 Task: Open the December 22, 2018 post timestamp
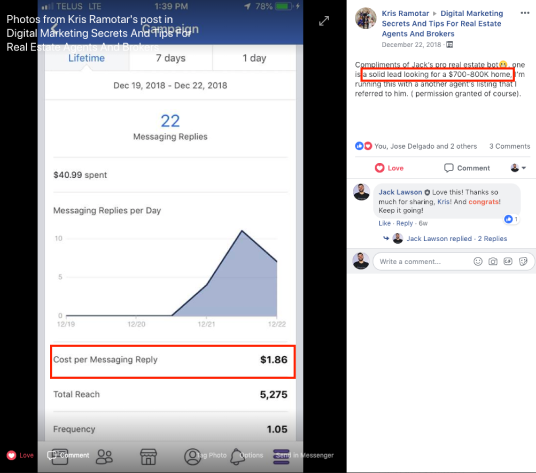[x=411, y=44]
